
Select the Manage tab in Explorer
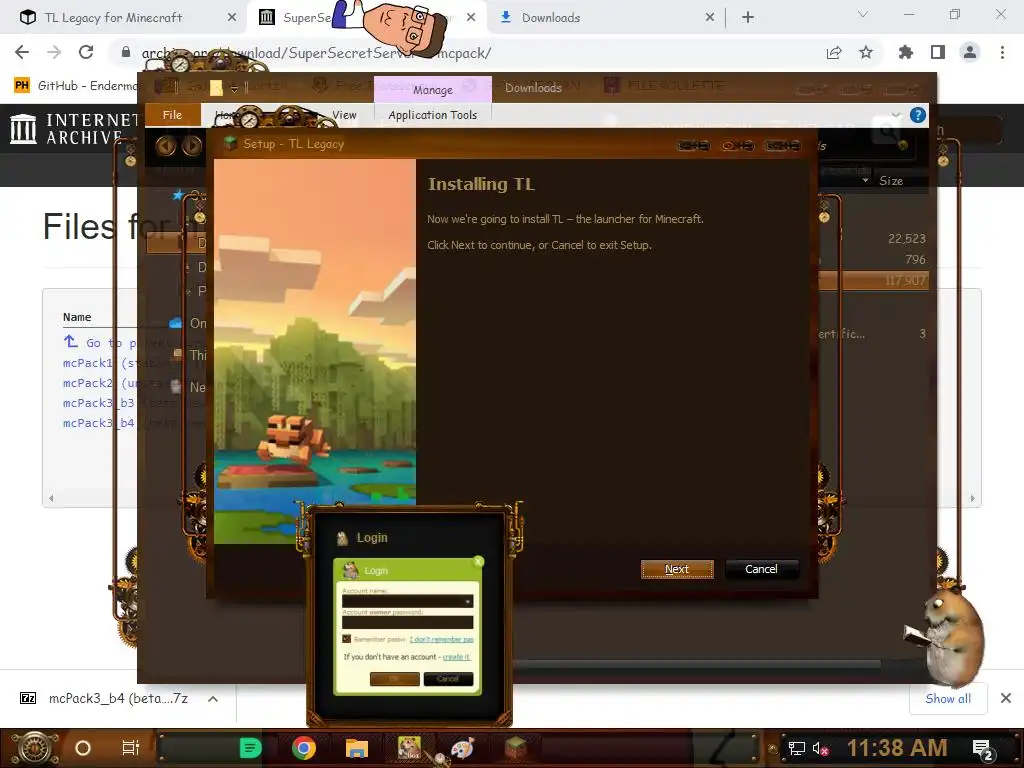(x=432, y=89)
